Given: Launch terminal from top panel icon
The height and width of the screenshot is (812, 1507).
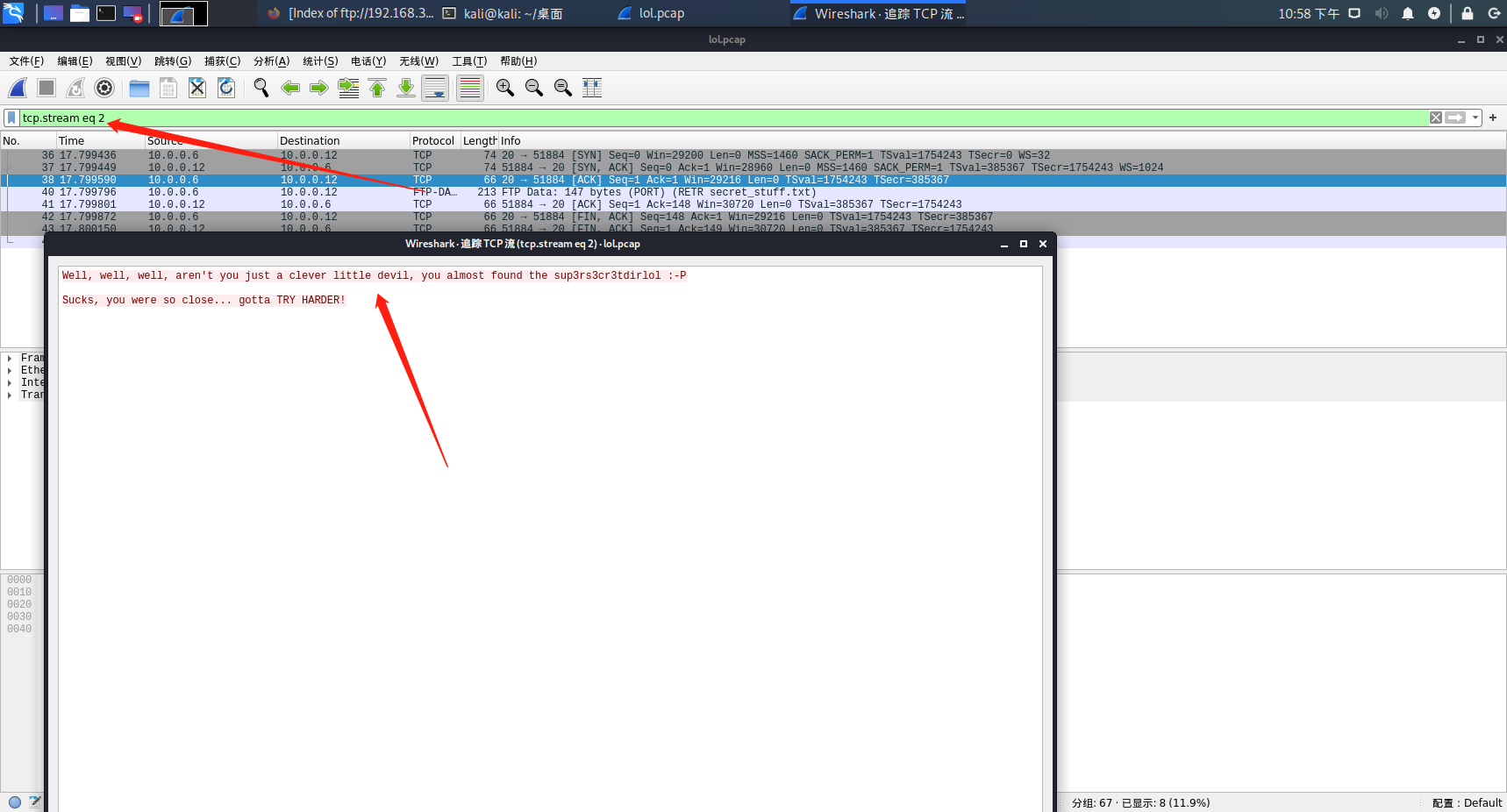Looking at the screenshot, I should tap(106, 13).
